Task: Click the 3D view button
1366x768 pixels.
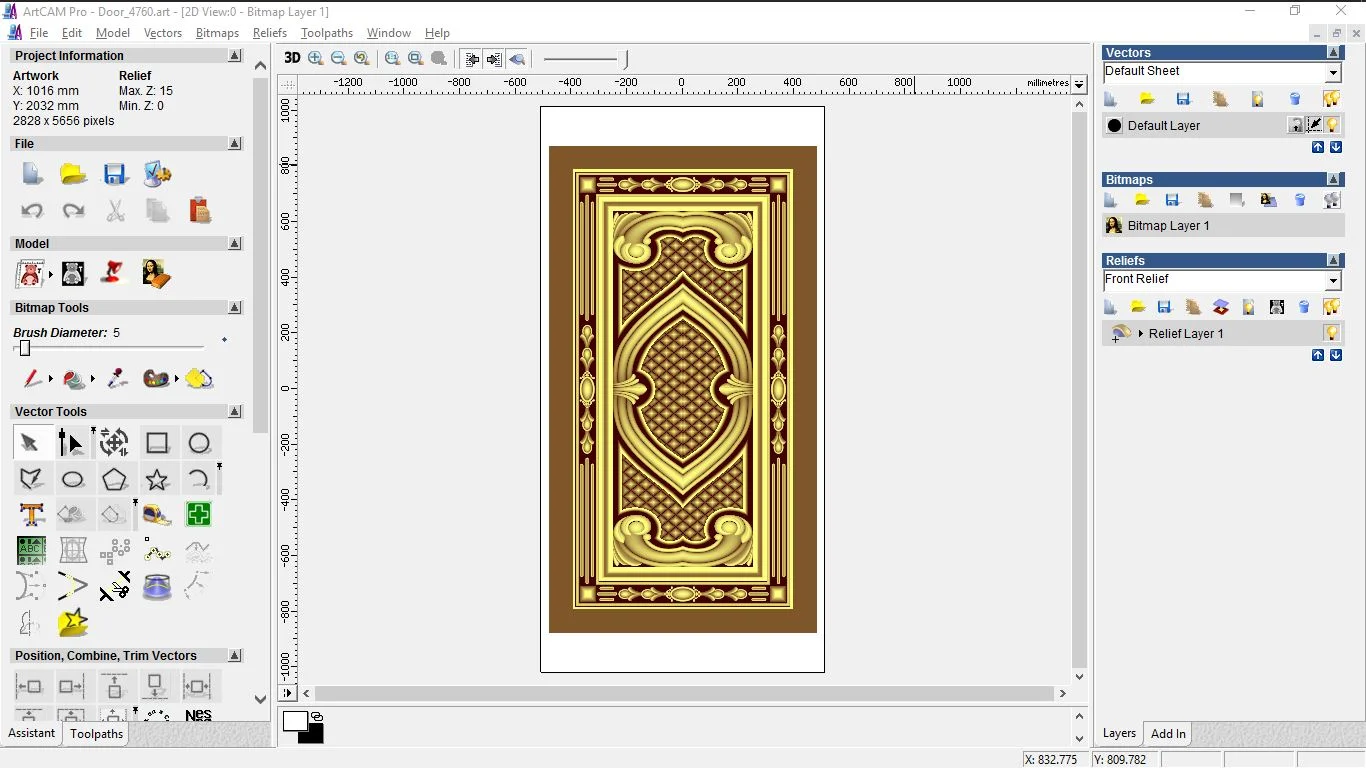Action: [292, 58]
